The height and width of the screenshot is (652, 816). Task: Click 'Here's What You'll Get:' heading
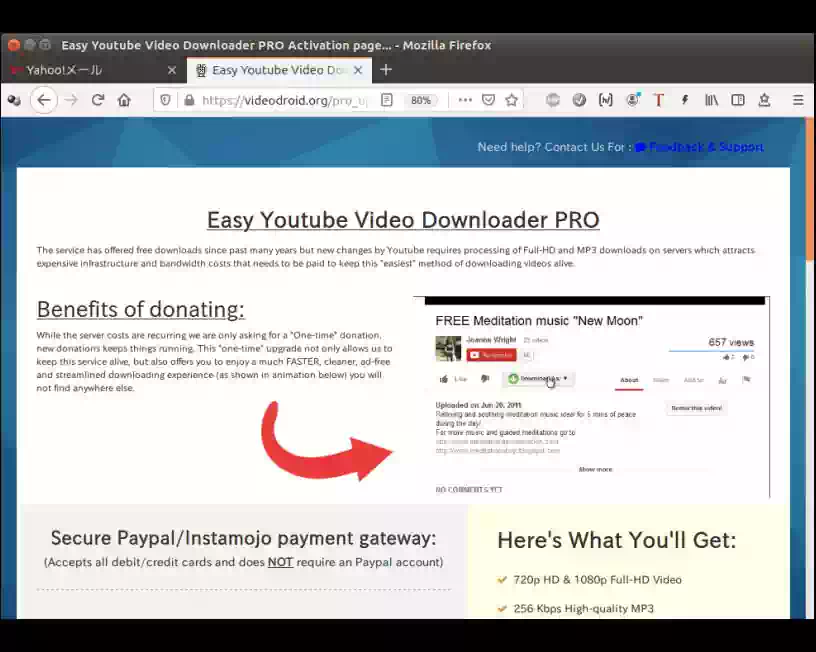[x=617, y=540]
